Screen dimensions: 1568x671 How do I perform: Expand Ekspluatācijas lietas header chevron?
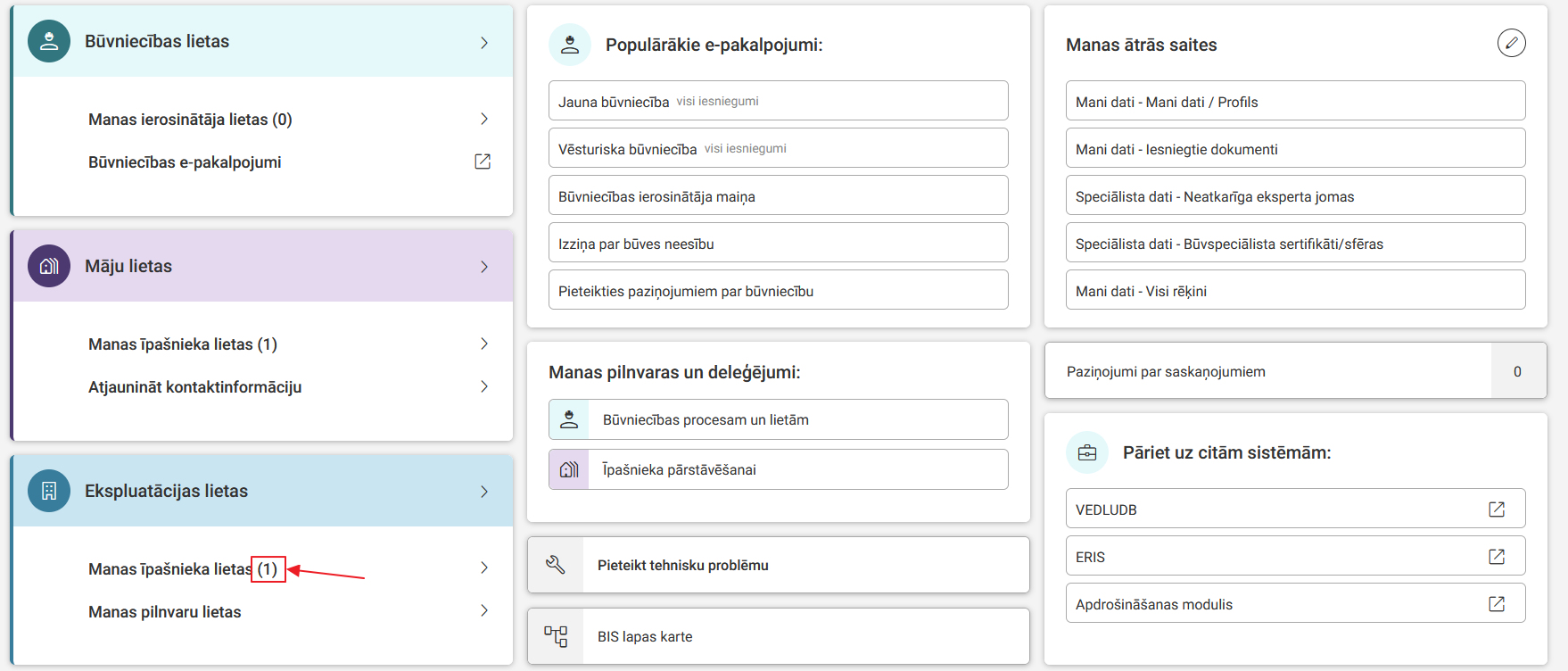tap(484, 492)
